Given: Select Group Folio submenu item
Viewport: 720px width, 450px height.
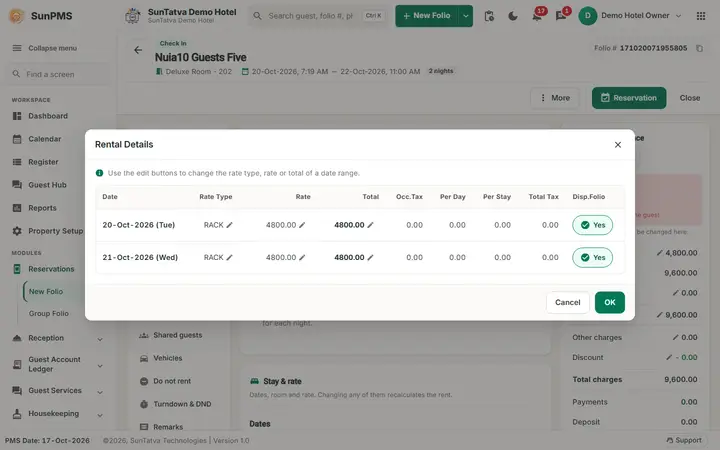Looking at the screenshot, I should point(49,314).
